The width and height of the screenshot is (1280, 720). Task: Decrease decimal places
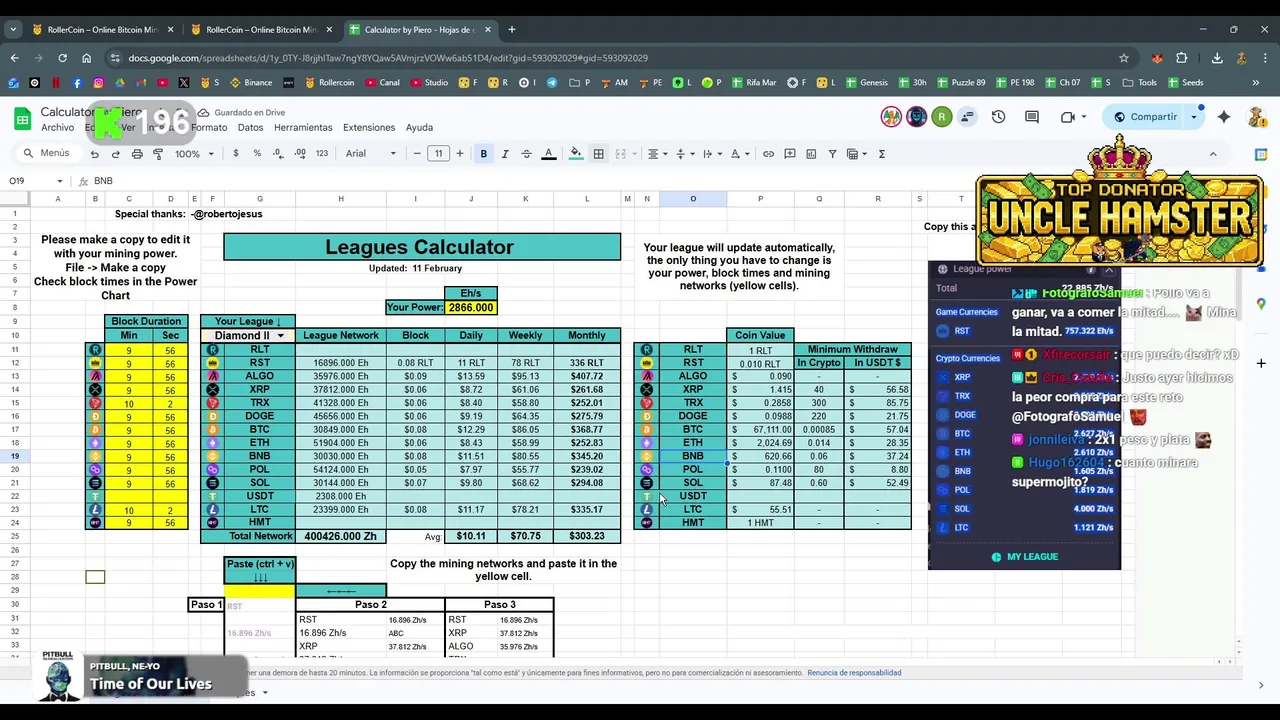pyautogui.click(x=279, y=154)
